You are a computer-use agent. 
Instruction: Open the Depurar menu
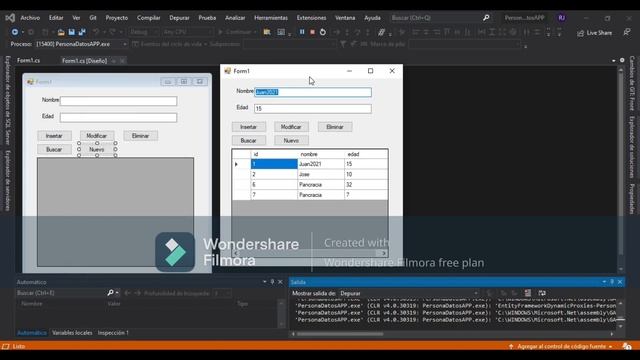pyautogui.click(x=179, y=18)
